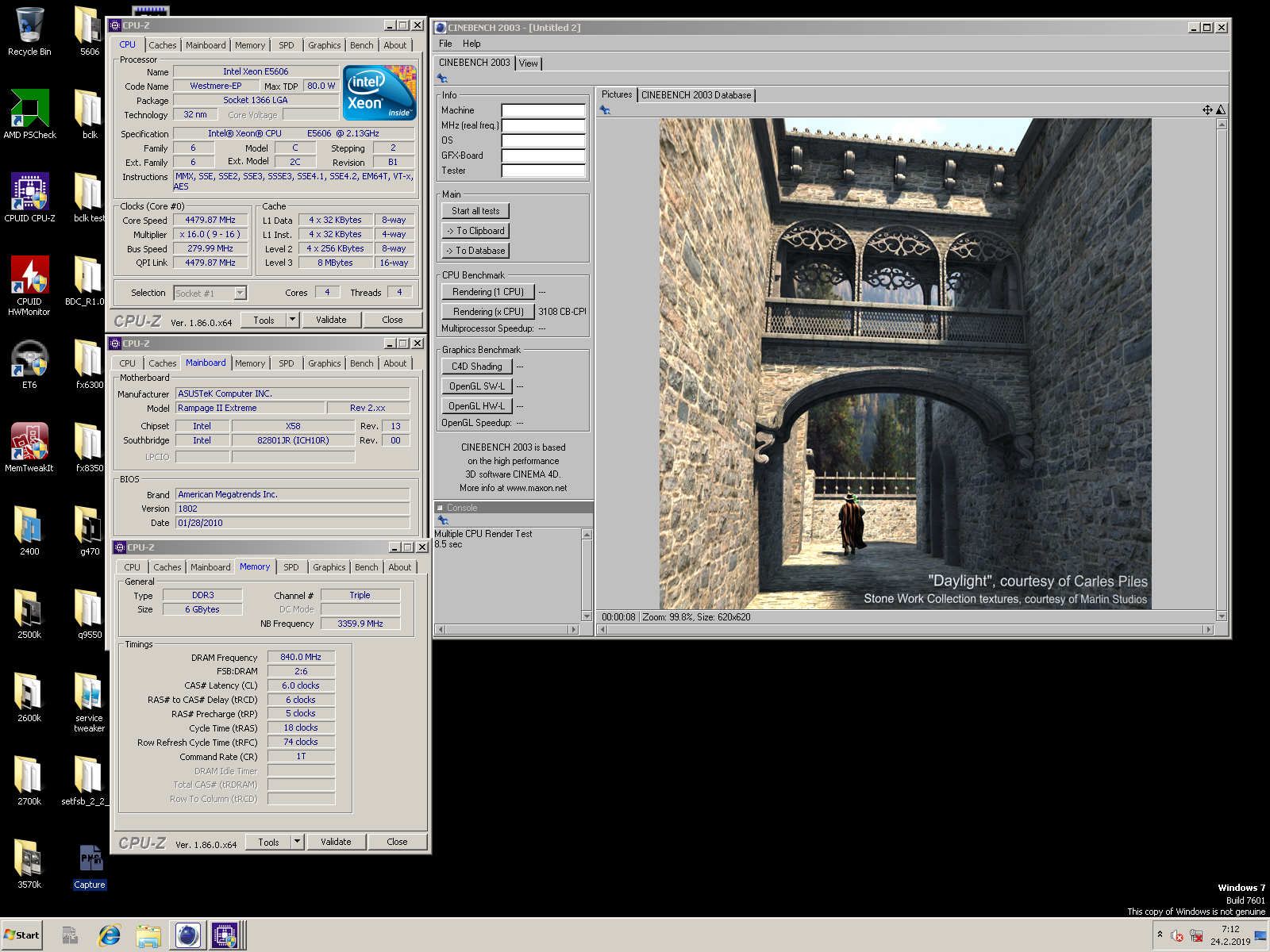Image resolution: width=1270 pixels, height=952 pixels.
Task: Open the File menu in CINEBENCH
Action: (446, 44)
